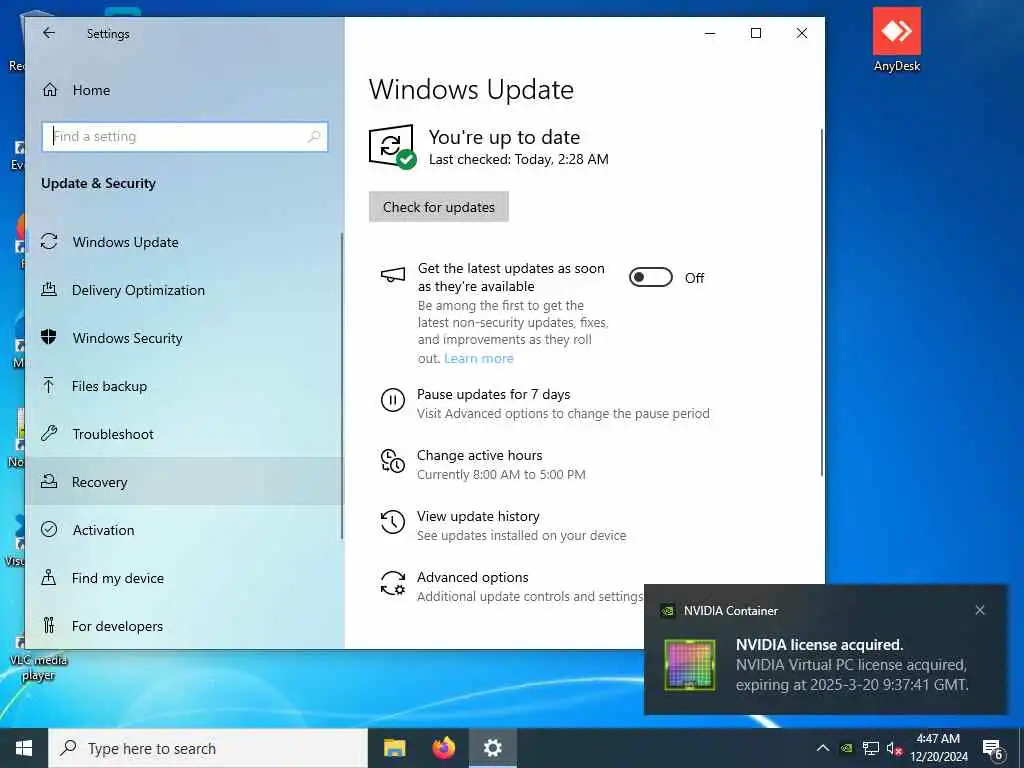The height and width of the screenshot is (768, 1024).
Task: Click the house icon beside Home
Action: [x=50, y=89]
